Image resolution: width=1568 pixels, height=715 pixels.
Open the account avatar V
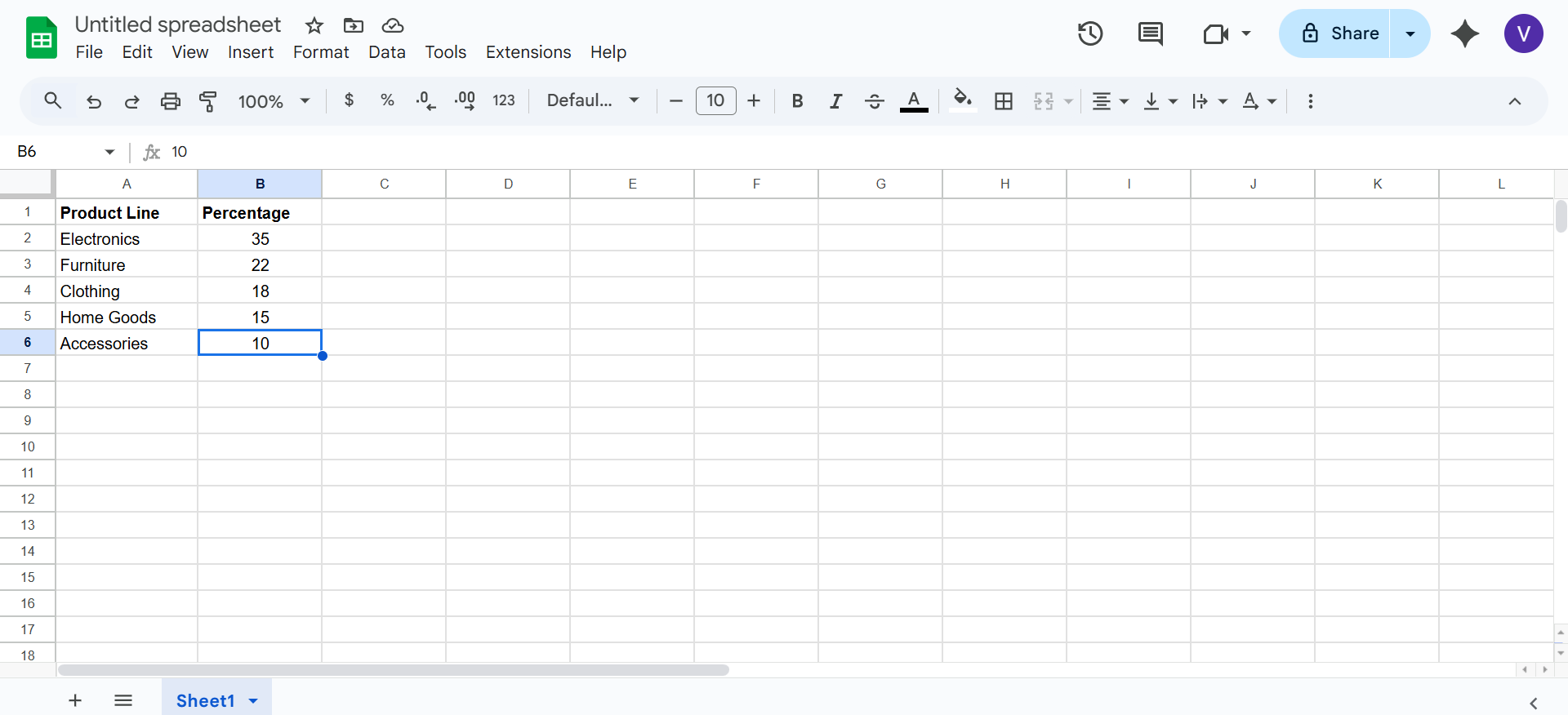point(1524,33)
